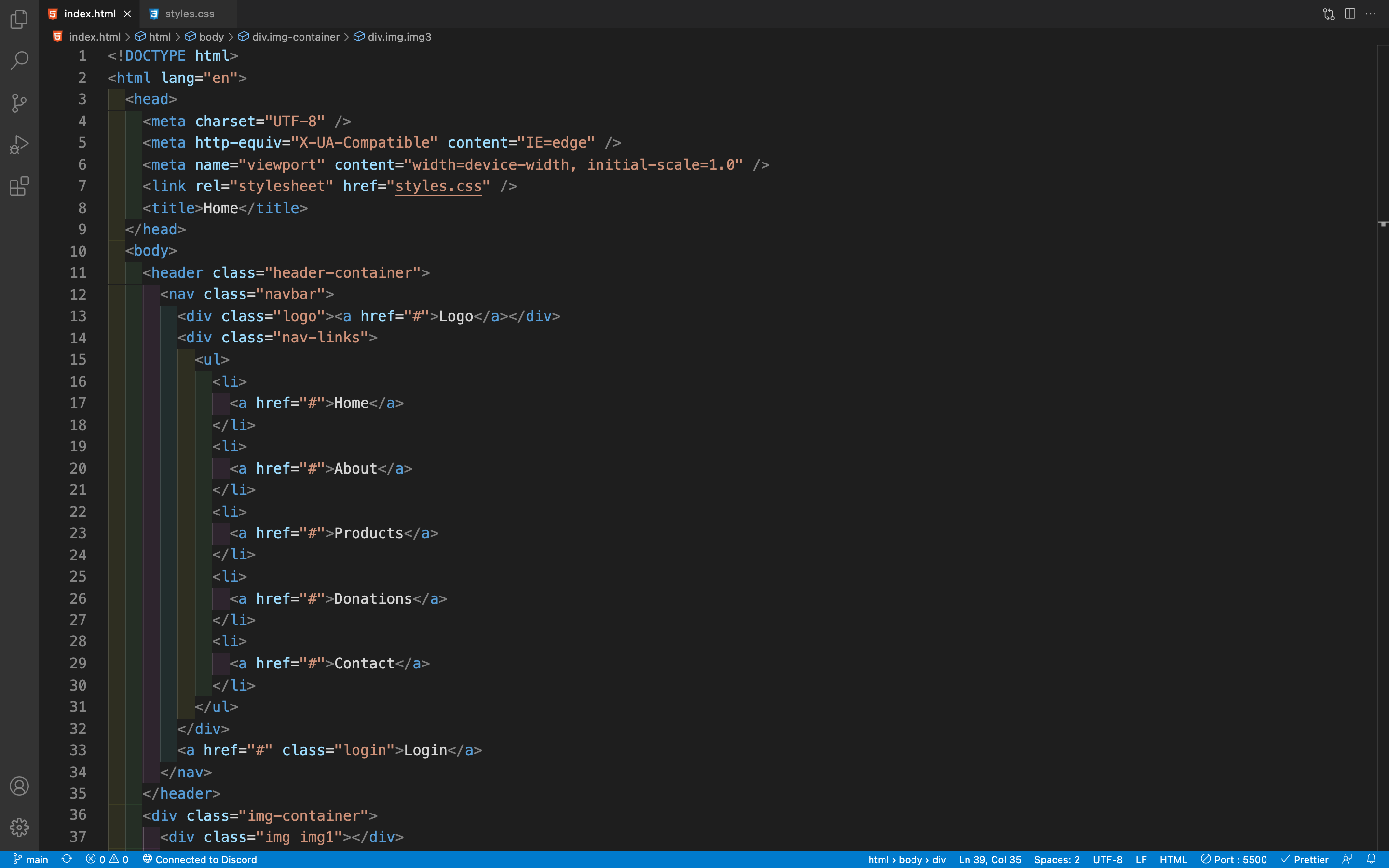Open the Extensions view icon
The width and height of the screenshot is (1389, 868).
(19, 187)
